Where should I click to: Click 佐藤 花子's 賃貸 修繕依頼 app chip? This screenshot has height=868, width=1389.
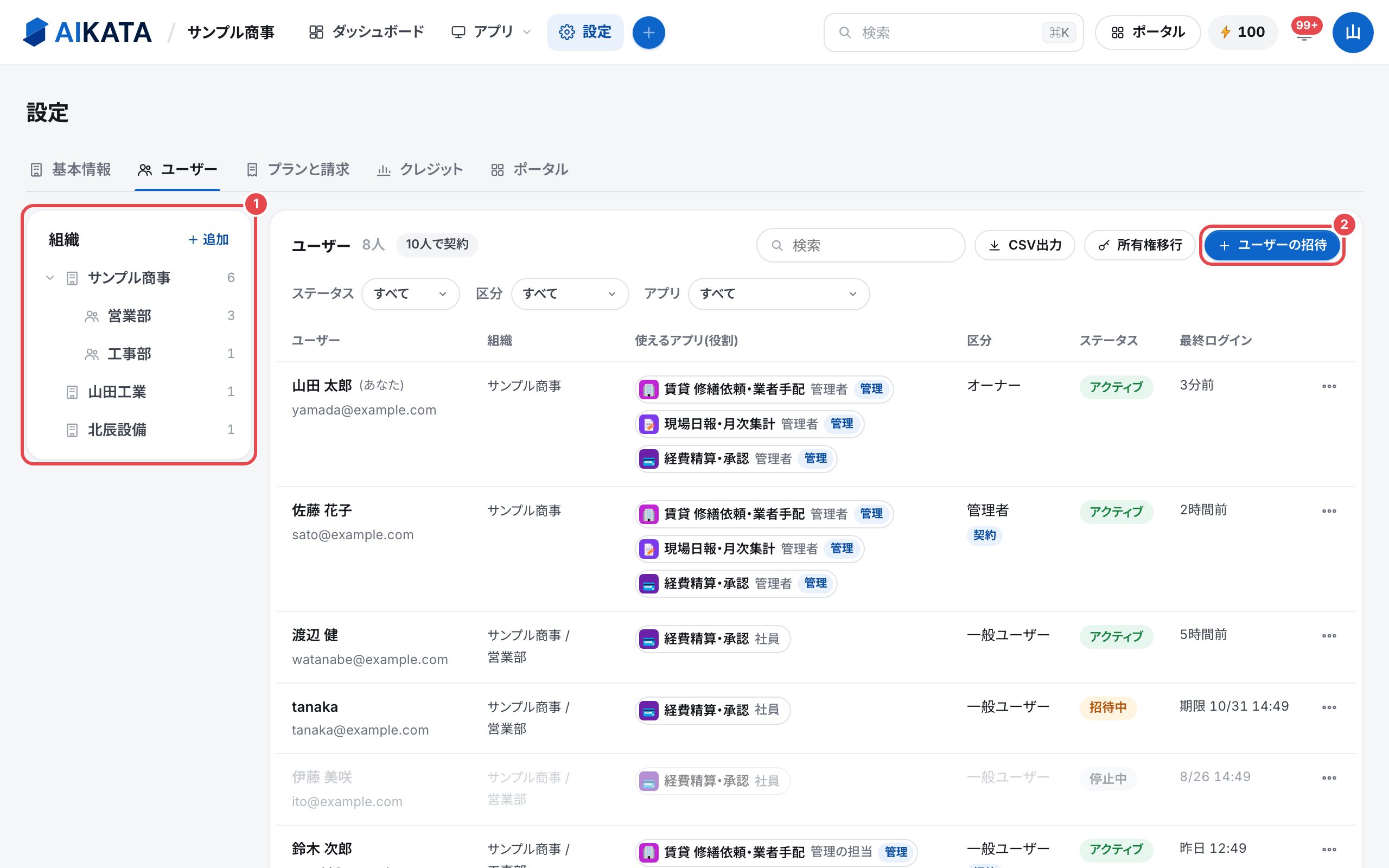[x=764, y=514]
